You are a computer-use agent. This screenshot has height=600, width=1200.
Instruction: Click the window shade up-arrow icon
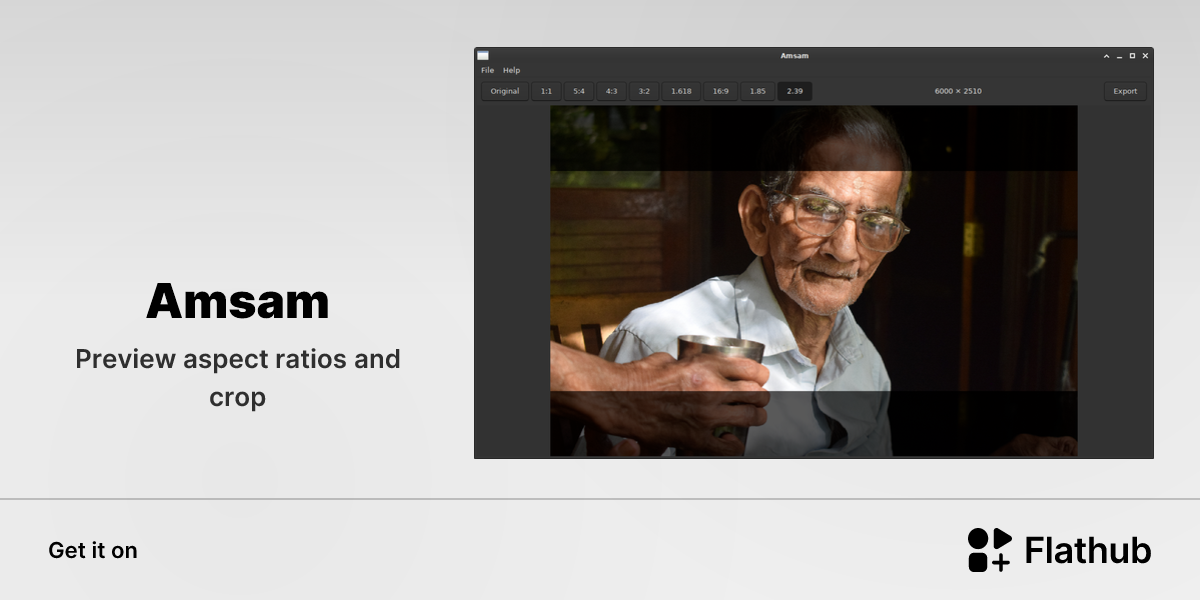coord(1107,56)
